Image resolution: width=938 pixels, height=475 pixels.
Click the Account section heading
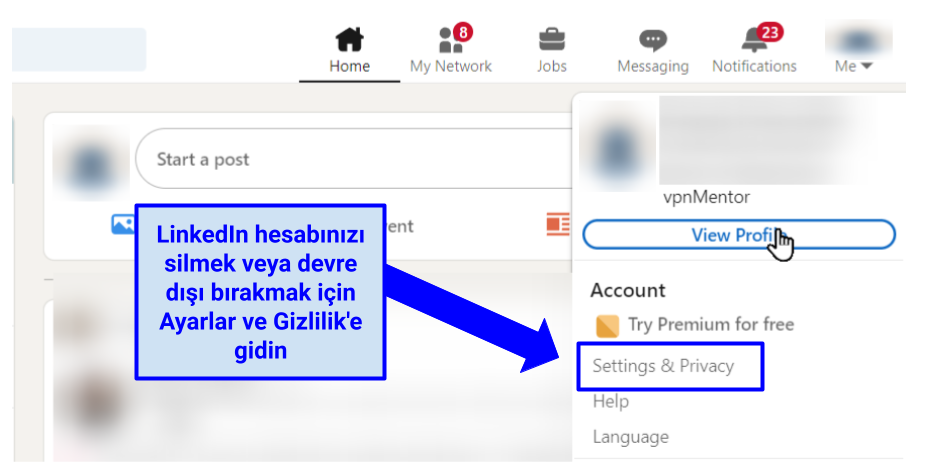coord(628,291)
